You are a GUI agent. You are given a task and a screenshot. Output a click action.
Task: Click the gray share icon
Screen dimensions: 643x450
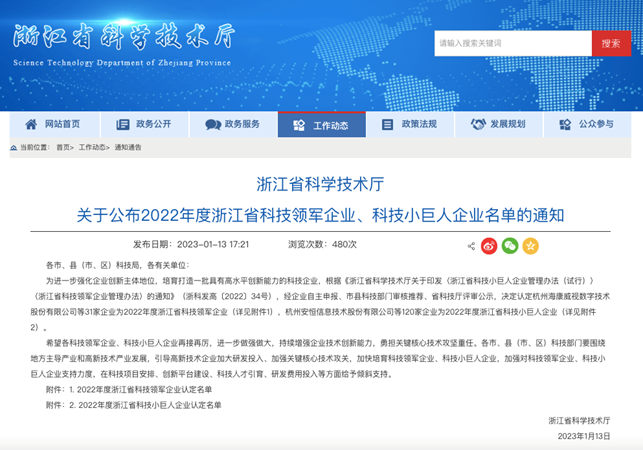471,245
